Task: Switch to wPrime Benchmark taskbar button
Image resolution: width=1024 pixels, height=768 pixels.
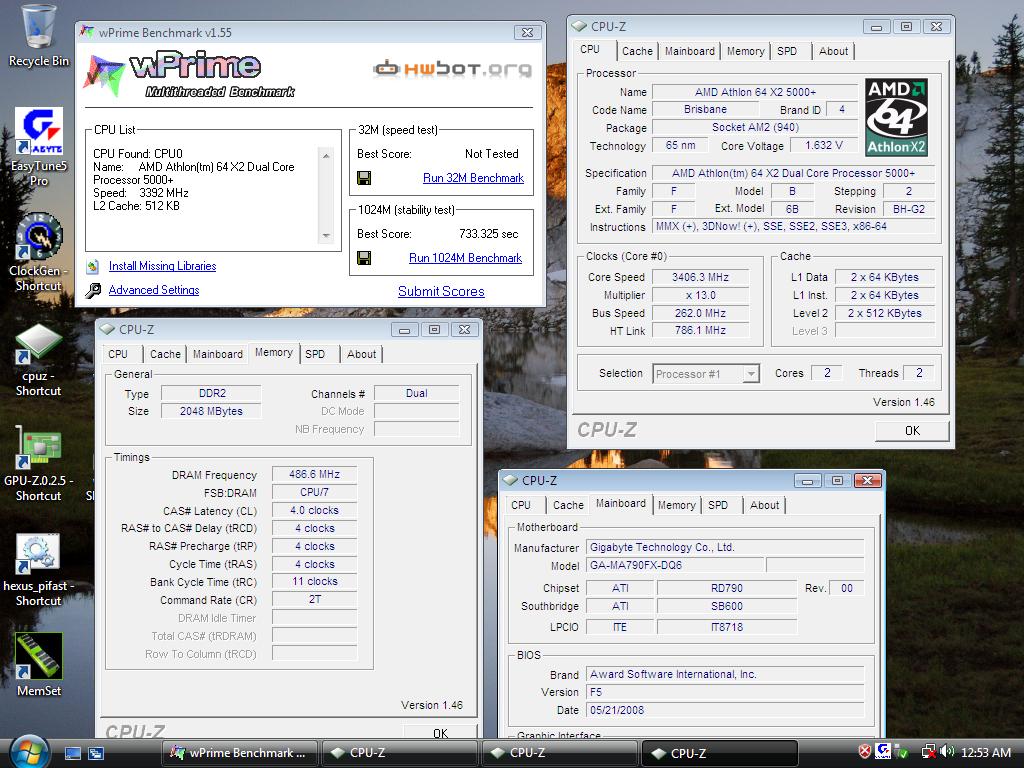Action: [239, 753]
